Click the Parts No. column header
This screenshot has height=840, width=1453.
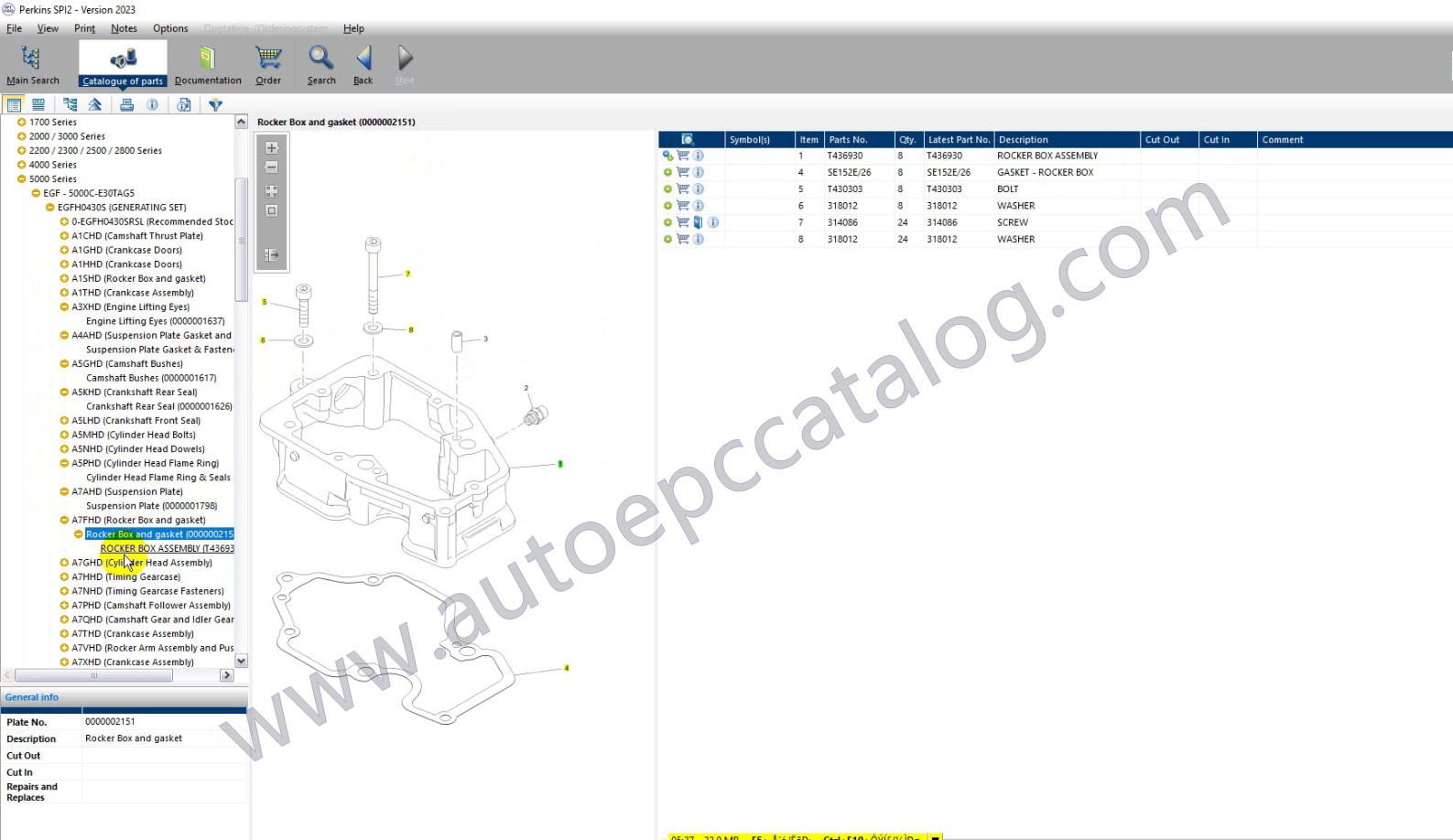pos(860,140)
